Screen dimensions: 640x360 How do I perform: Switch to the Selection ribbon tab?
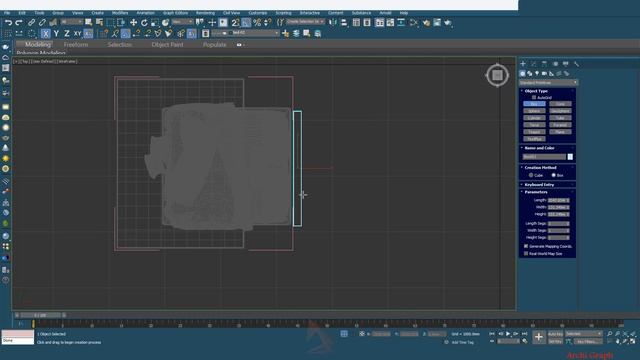click(x=120, y=44)
